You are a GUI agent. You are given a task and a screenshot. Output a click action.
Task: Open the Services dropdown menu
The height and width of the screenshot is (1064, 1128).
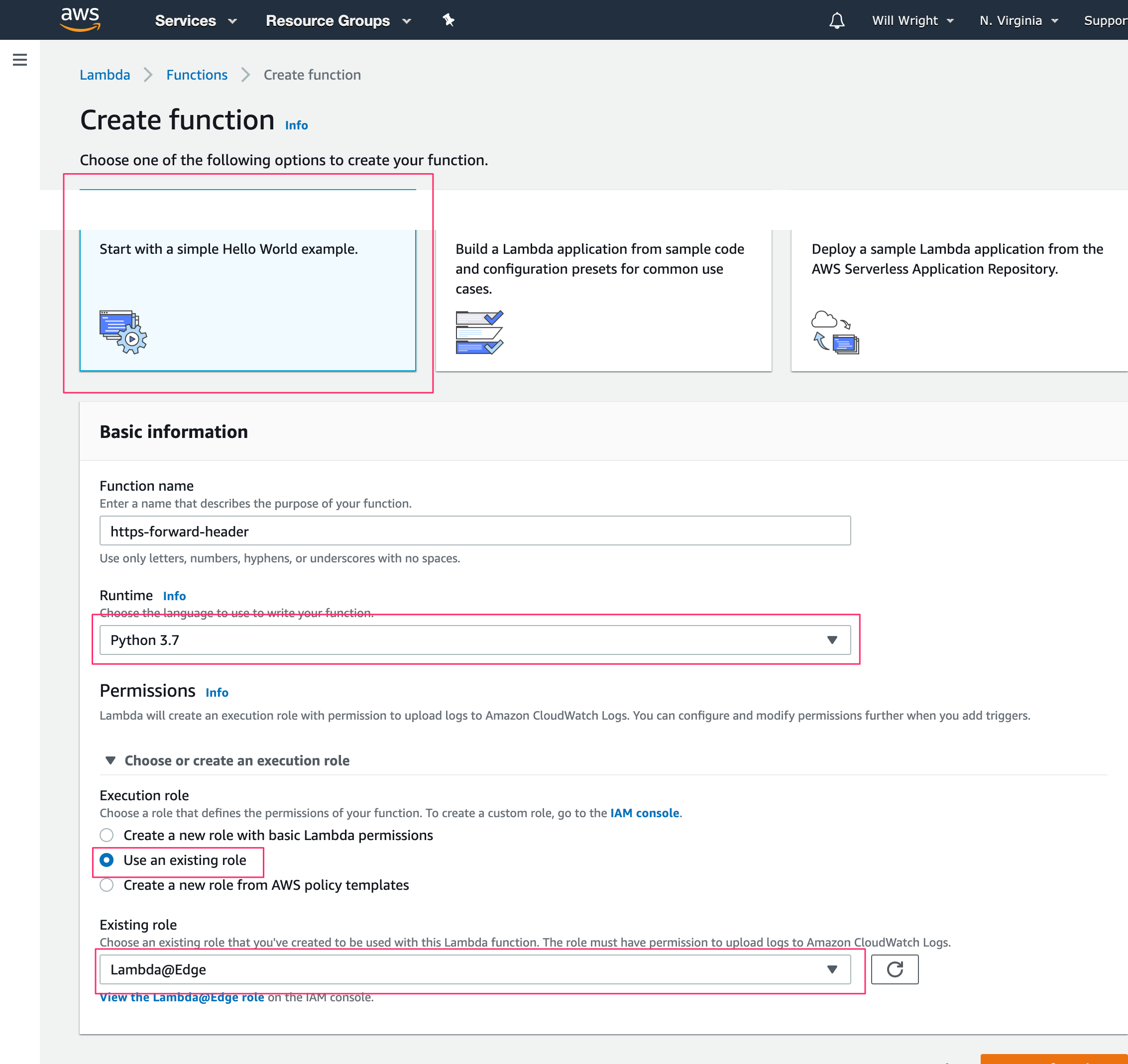[x=196, y=20]
